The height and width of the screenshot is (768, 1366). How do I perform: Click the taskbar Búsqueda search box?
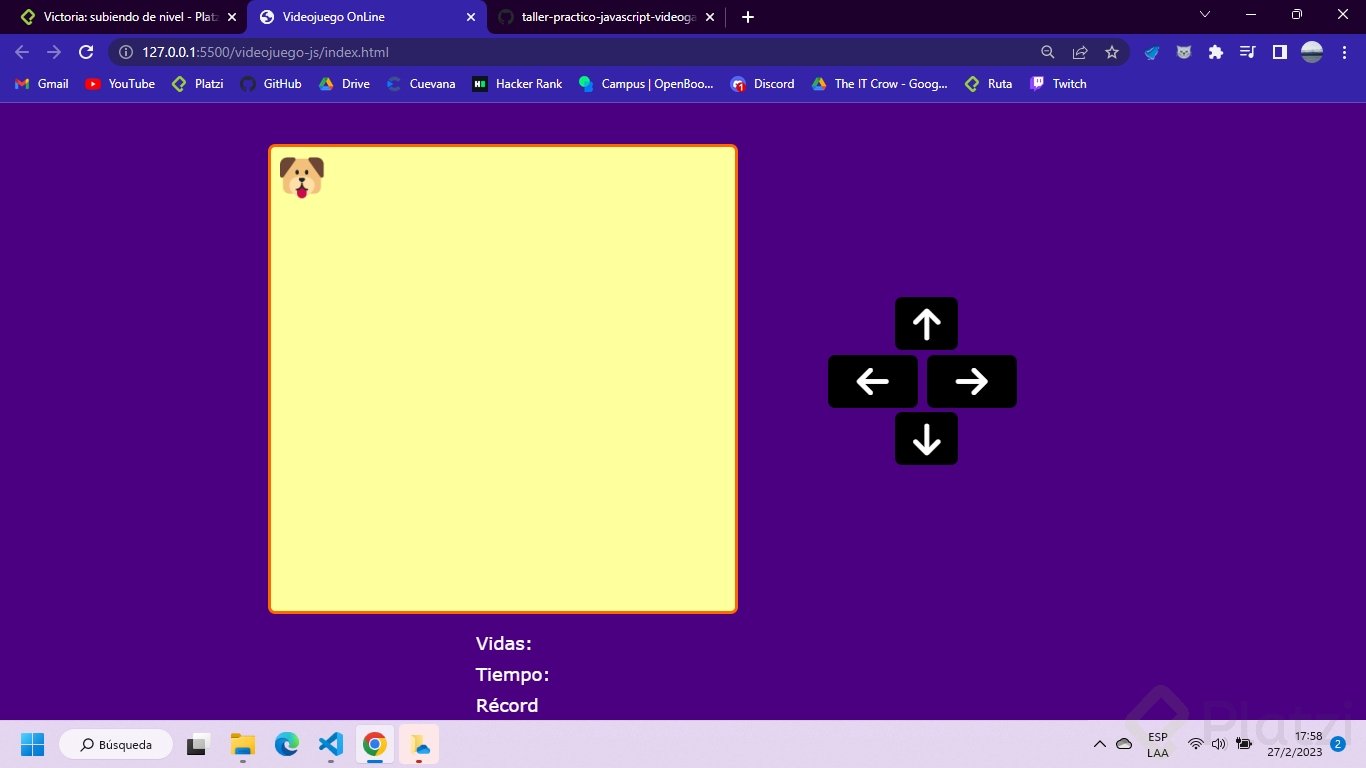116,745
